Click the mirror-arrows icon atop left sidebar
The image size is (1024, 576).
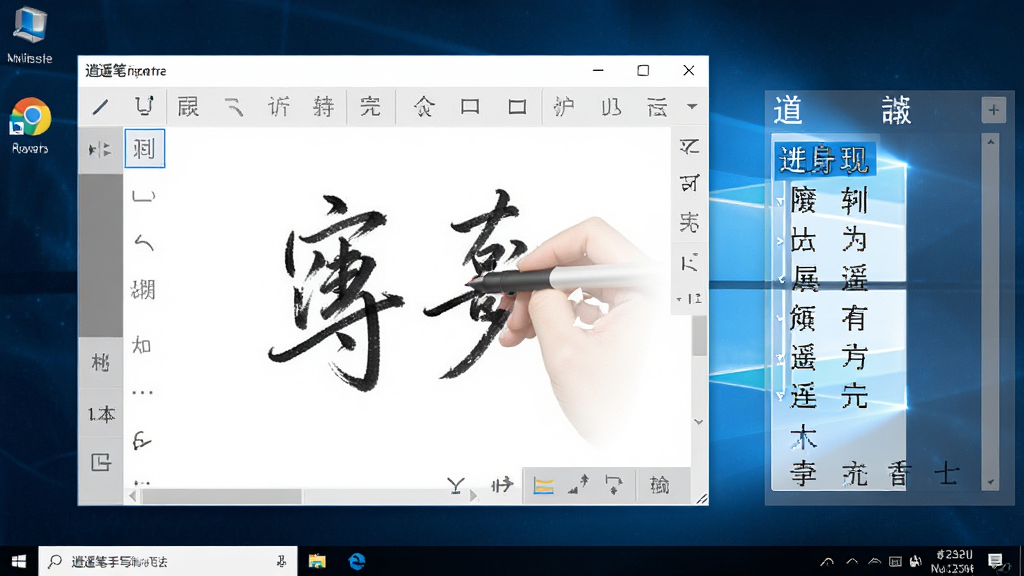tap(100, 150)
